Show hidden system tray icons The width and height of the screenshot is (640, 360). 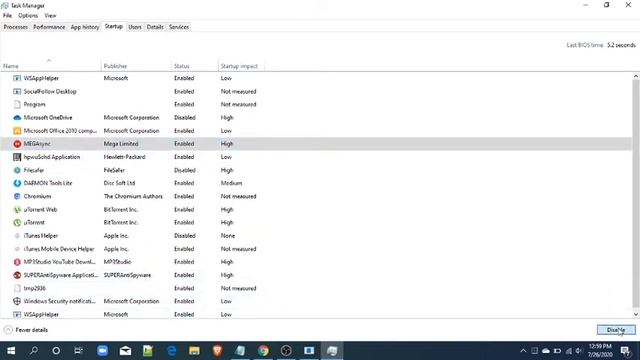(x=523, y=351)
